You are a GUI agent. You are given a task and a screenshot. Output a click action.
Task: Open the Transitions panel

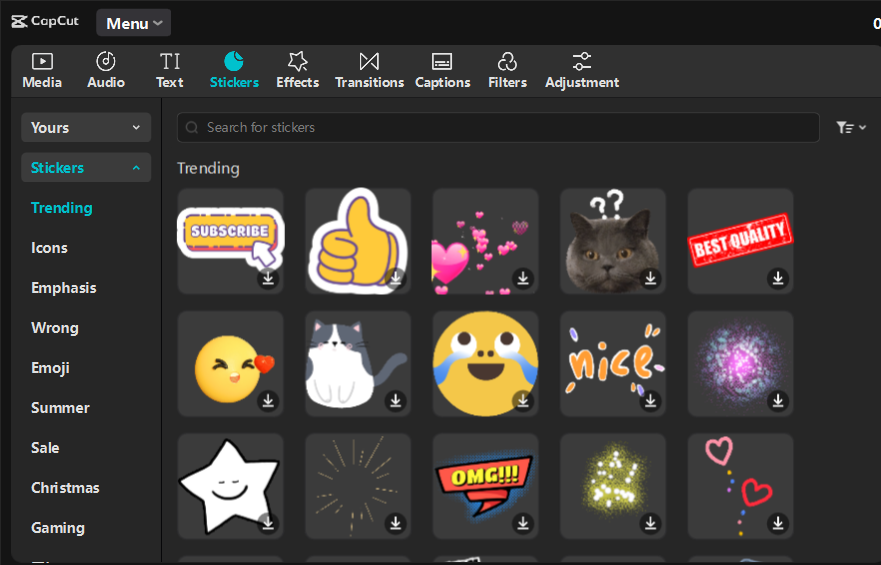[x=369, y=71]
